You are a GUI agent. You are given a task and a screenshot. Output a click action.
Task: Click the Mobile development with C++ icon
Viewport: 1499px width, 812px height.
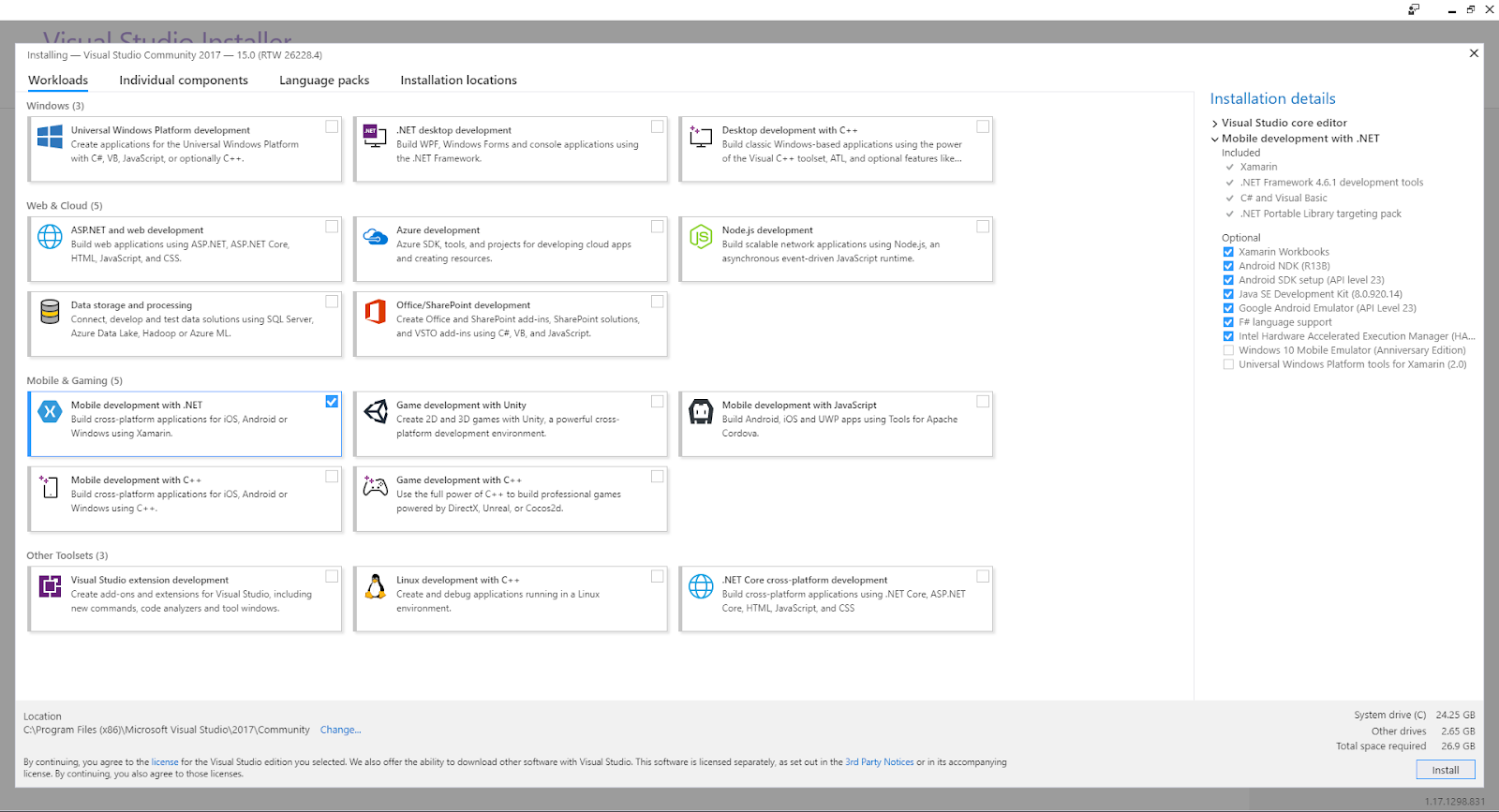pyautogui.click(x=50, y=486)
